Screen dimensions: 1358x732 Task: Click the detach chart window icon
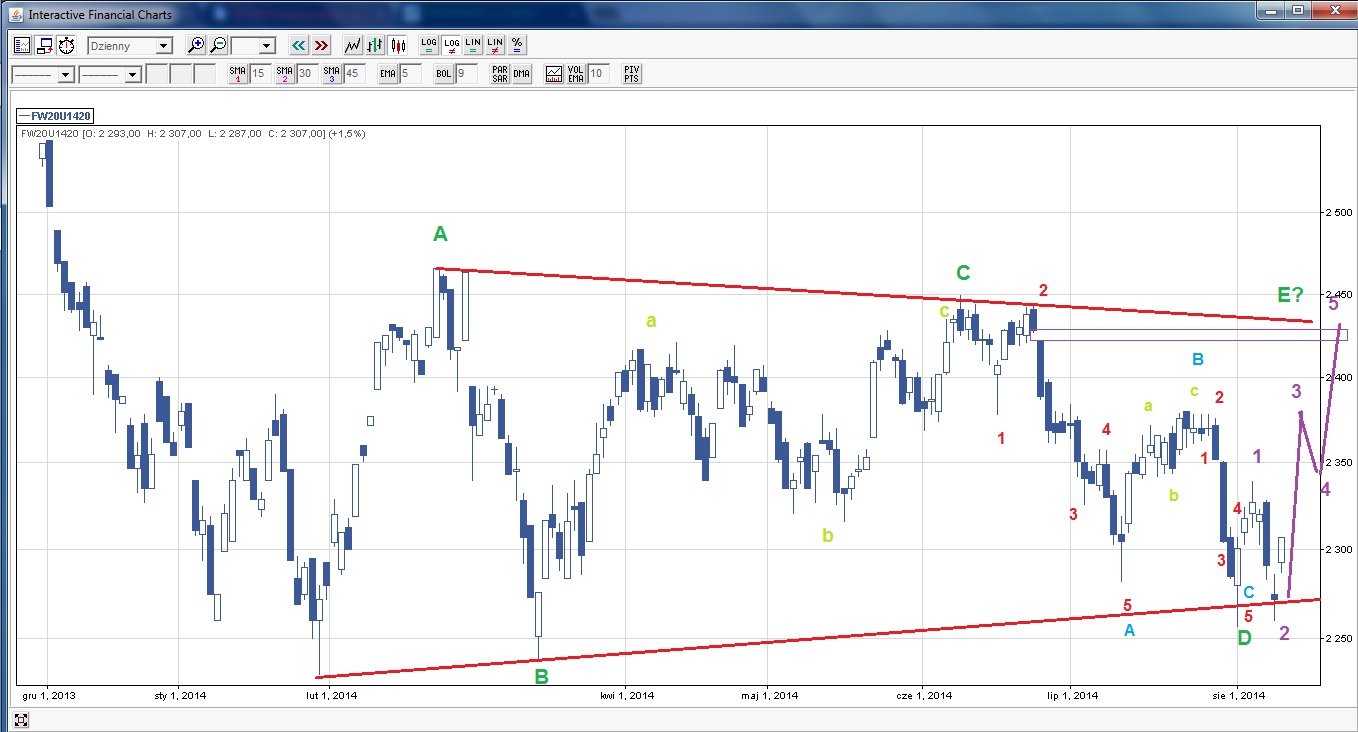click(44, 45)
